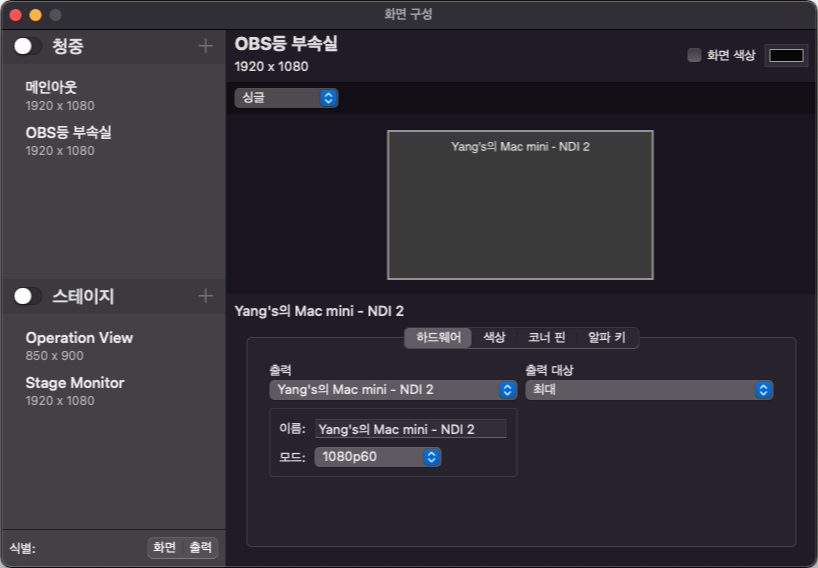Select OBS등 부속실 screen in sidebar
Screen dimensions: 818x568
click(113, 141)
